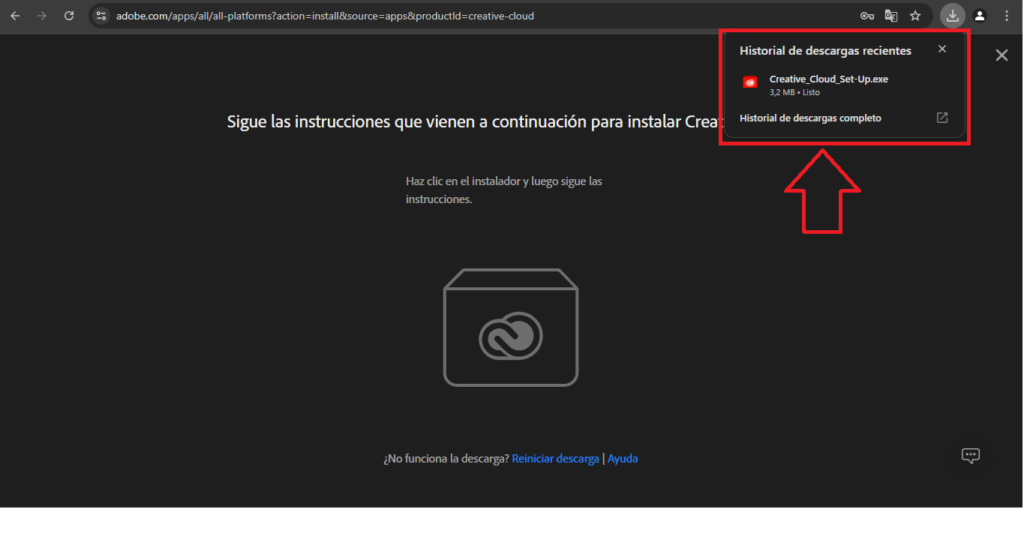
Task: Close the Adobe install instructions overlay
Action: tap(1001, 56)
